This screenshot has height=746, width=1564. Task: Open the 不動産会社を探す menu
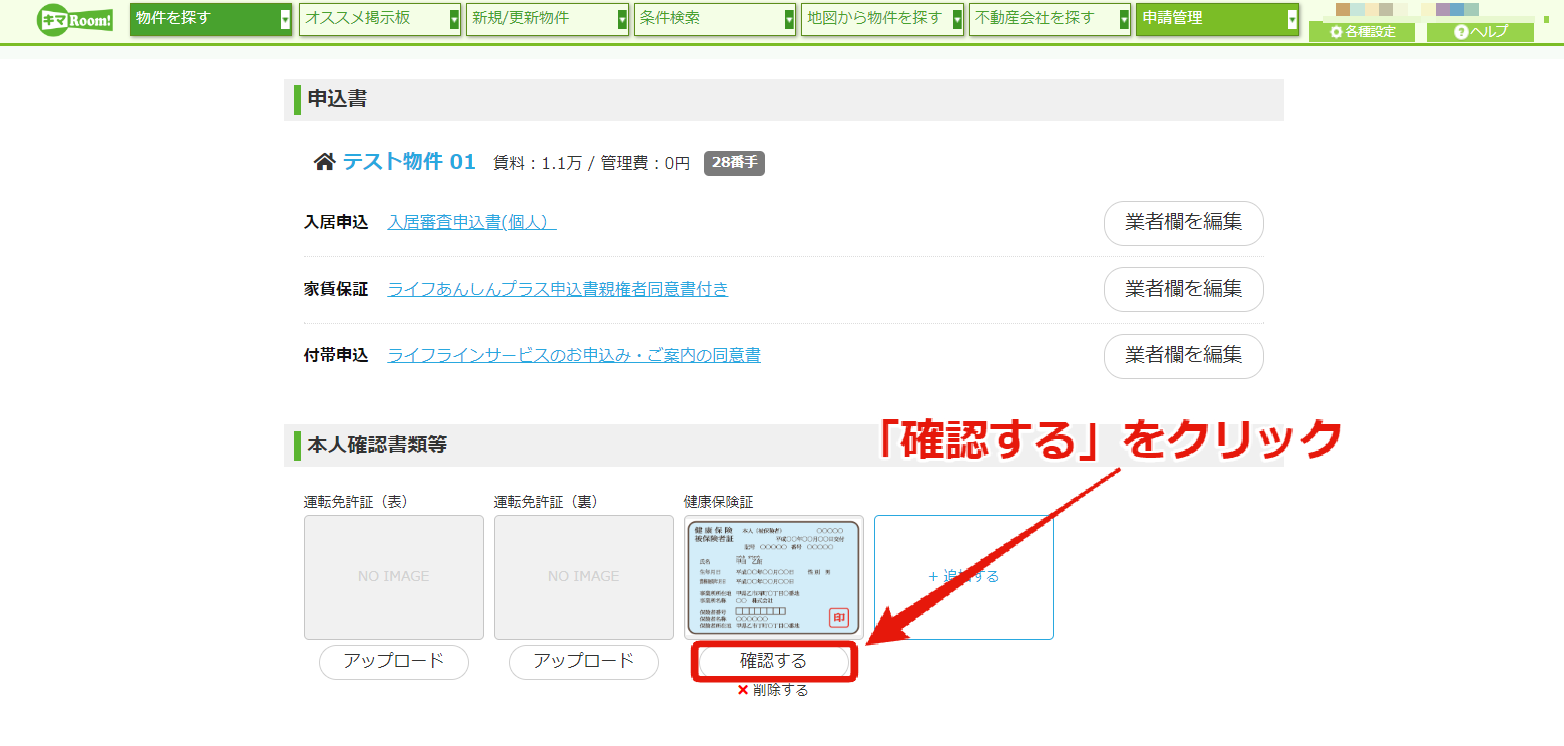coord(1050,19)
